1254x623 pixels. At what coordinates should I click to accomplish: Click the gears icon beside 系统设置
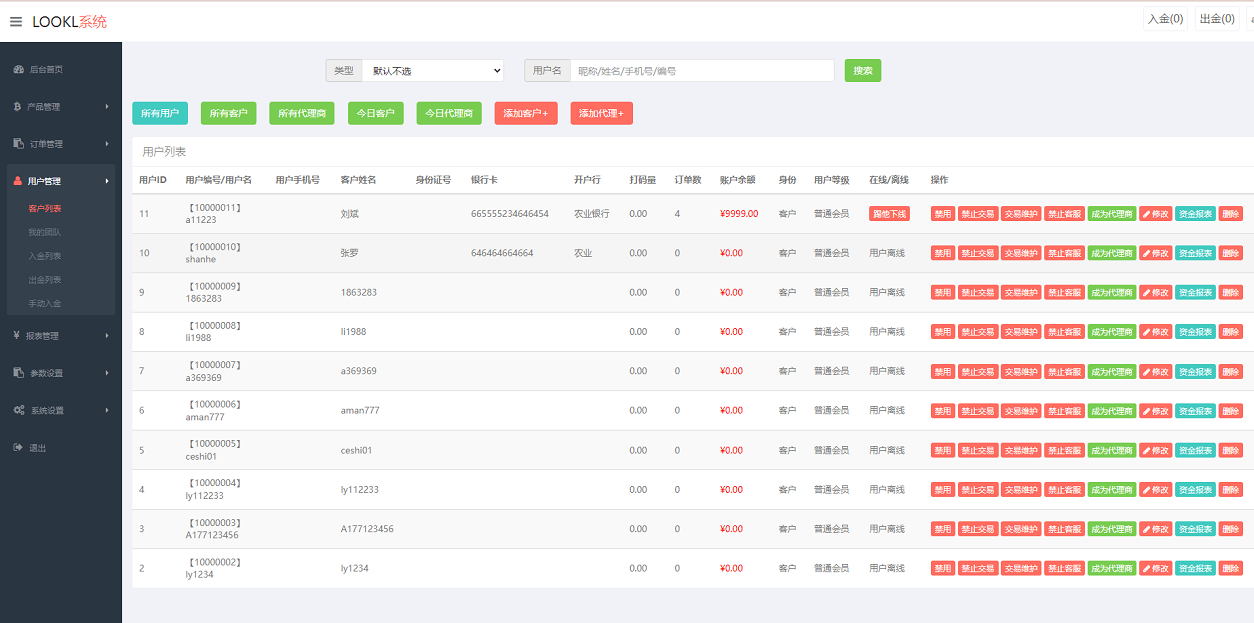coord(19,410)
